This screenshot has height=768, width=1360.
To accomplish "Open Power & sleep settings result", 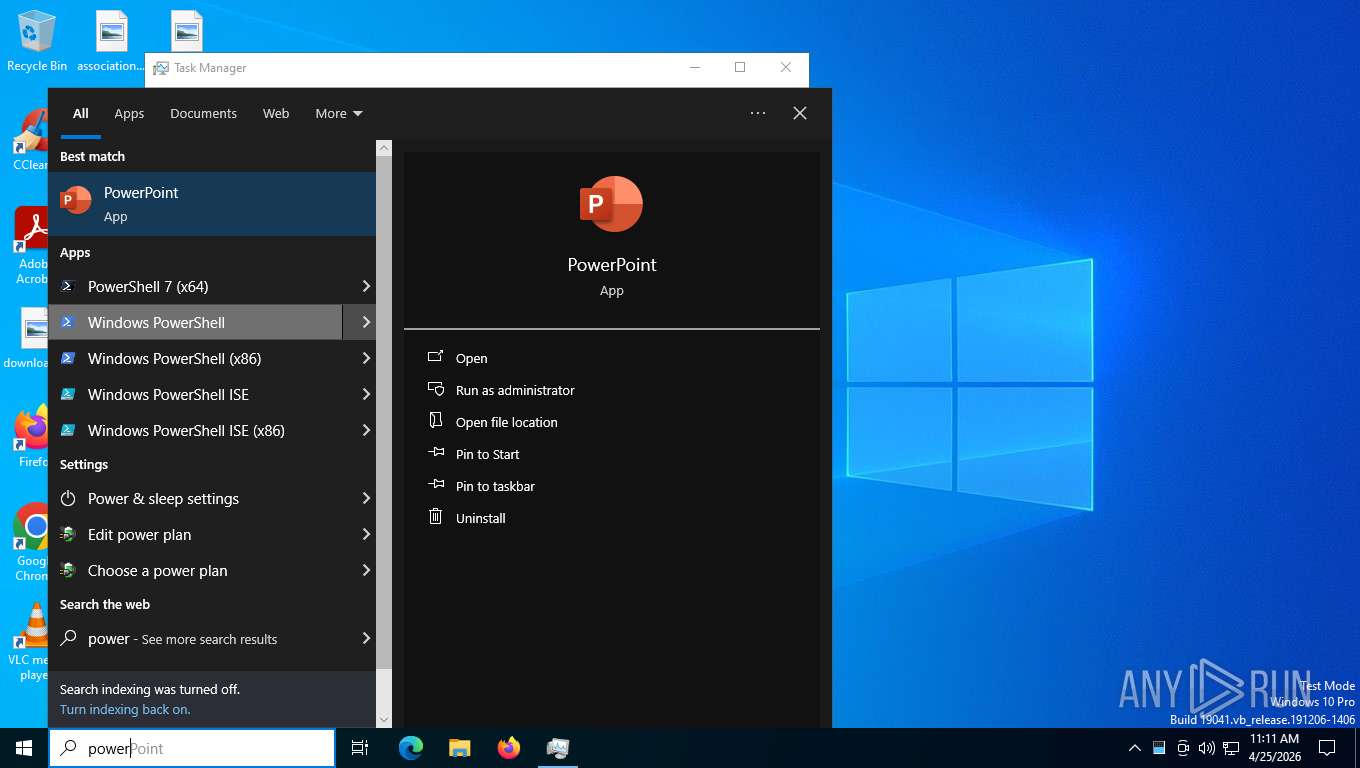I will (x=195, y=498).
